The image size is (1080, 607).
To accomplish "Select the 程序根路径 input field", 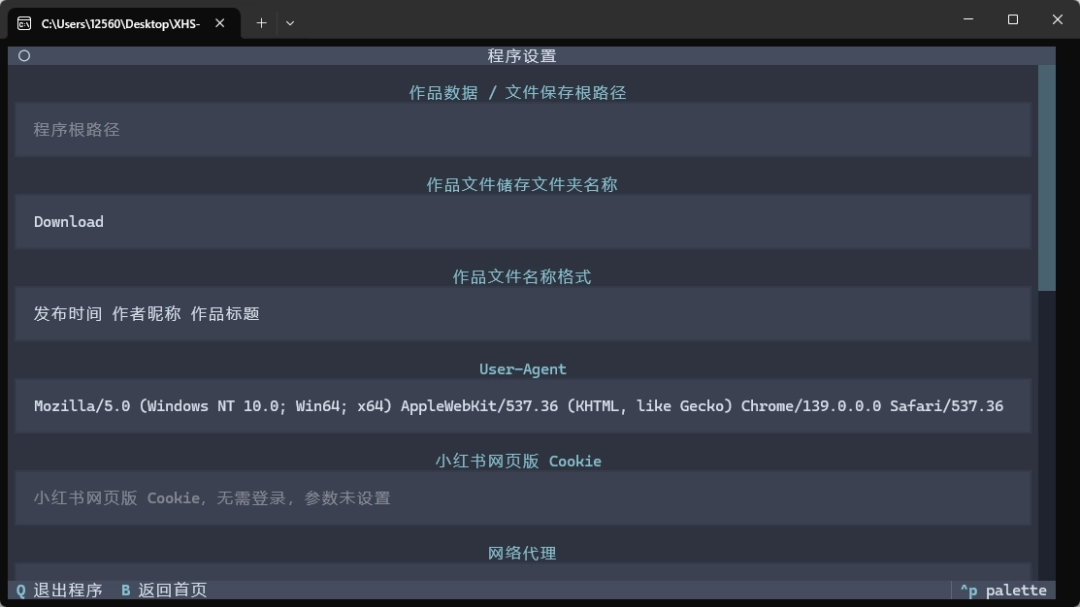I will [520, 129].
